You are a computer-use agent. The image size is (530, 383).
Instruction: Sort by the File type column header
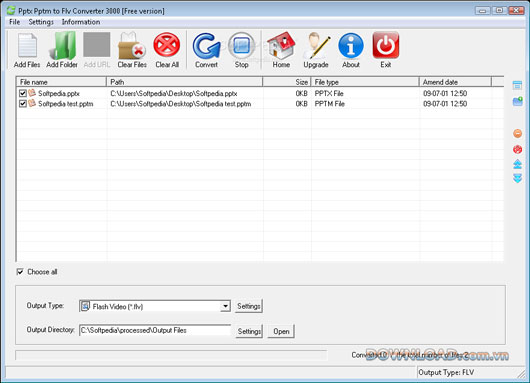point(365,82)
